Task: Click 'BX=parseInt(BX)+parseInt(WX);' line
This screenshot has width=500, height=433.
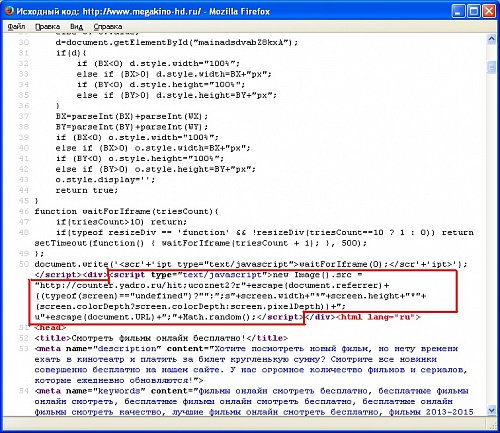Action: coord(132,116)
